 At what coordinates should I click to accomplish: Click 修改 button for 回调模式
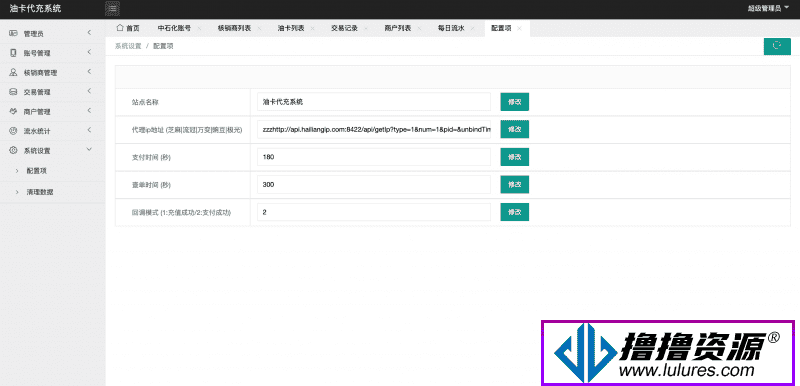(514, 212)
